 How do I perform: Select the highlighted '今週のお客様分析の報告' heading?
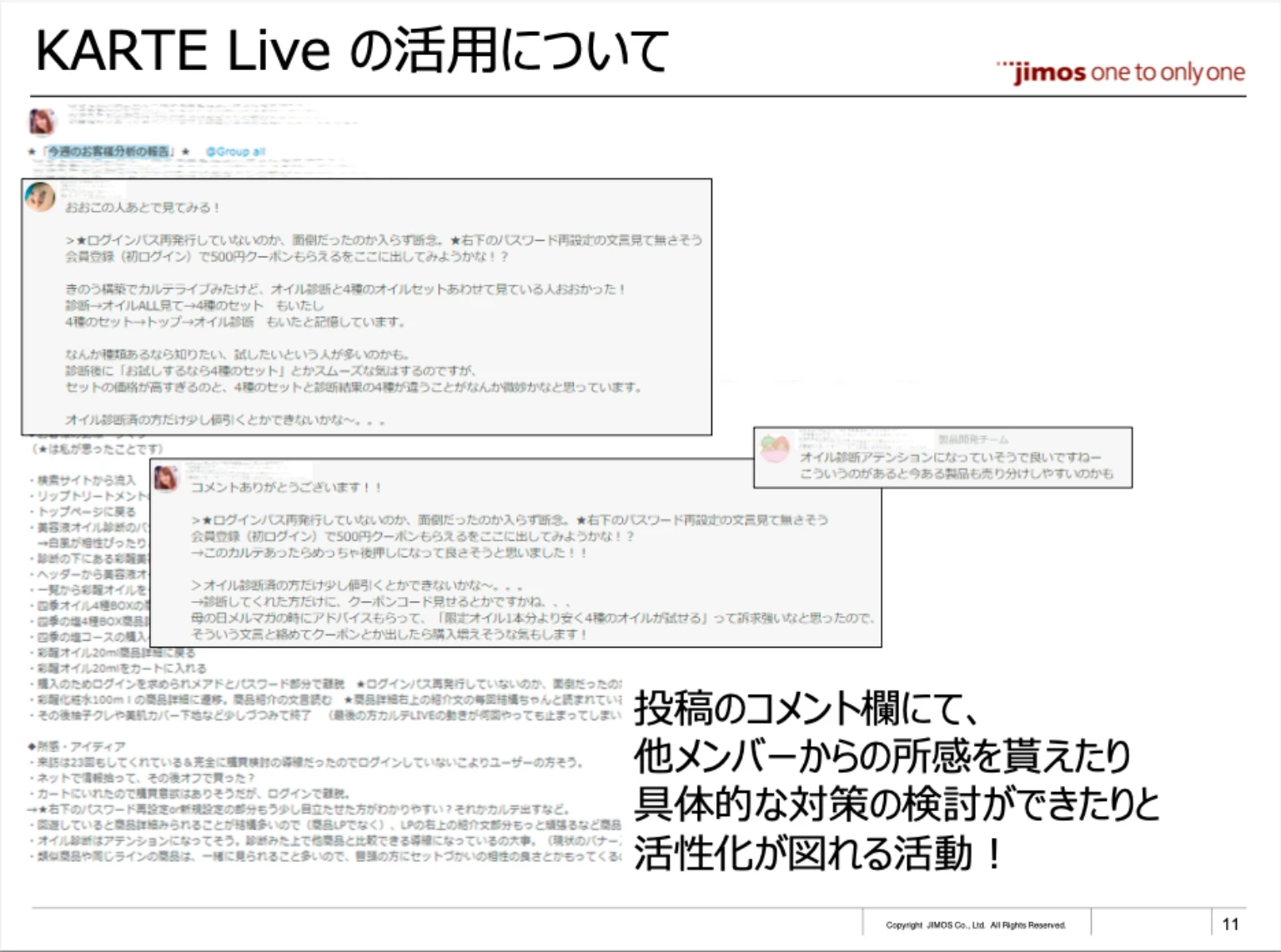point(107,152)
